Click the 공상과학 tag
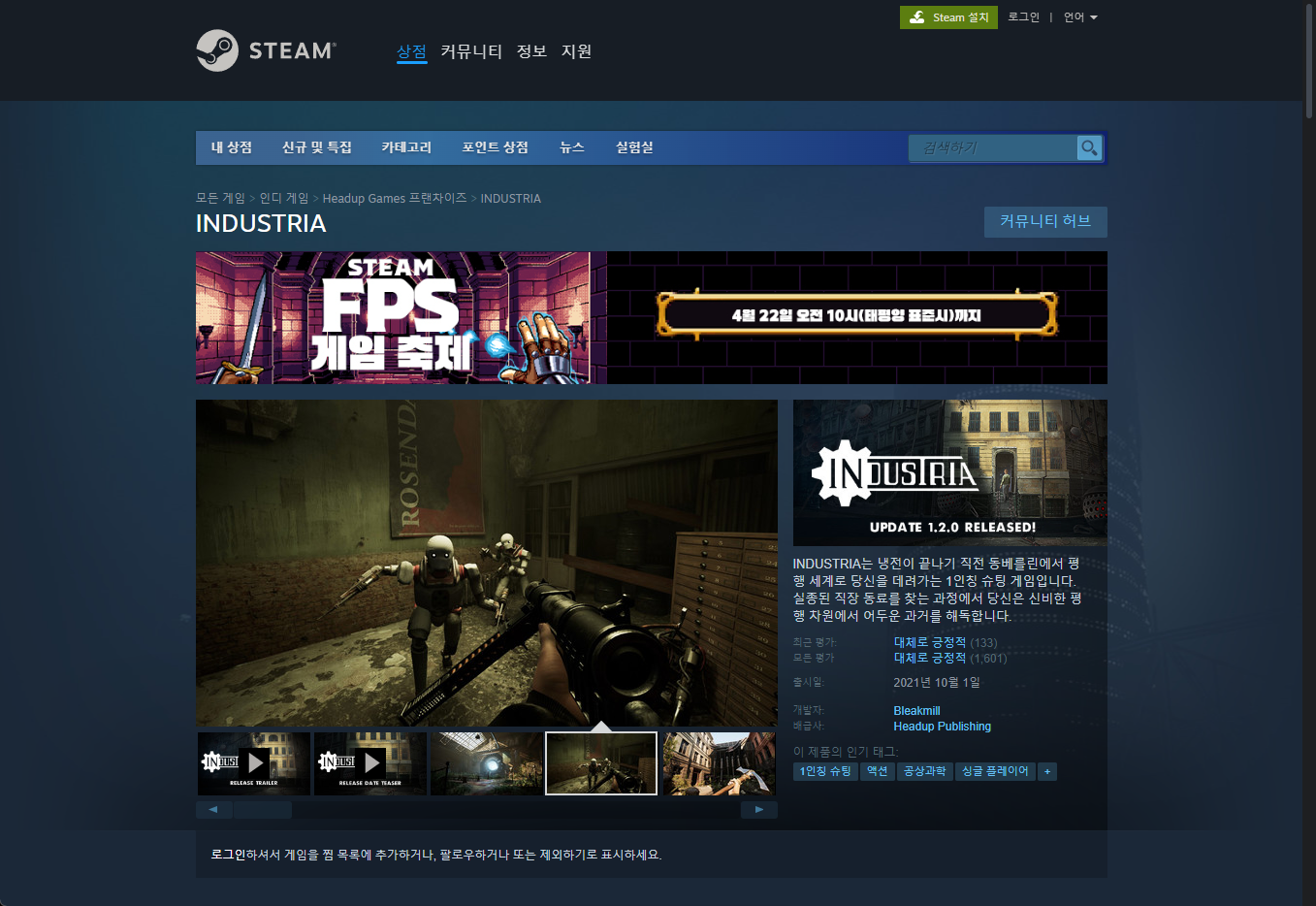This screenshot has height=906, width=1316. tap(925, 771)
